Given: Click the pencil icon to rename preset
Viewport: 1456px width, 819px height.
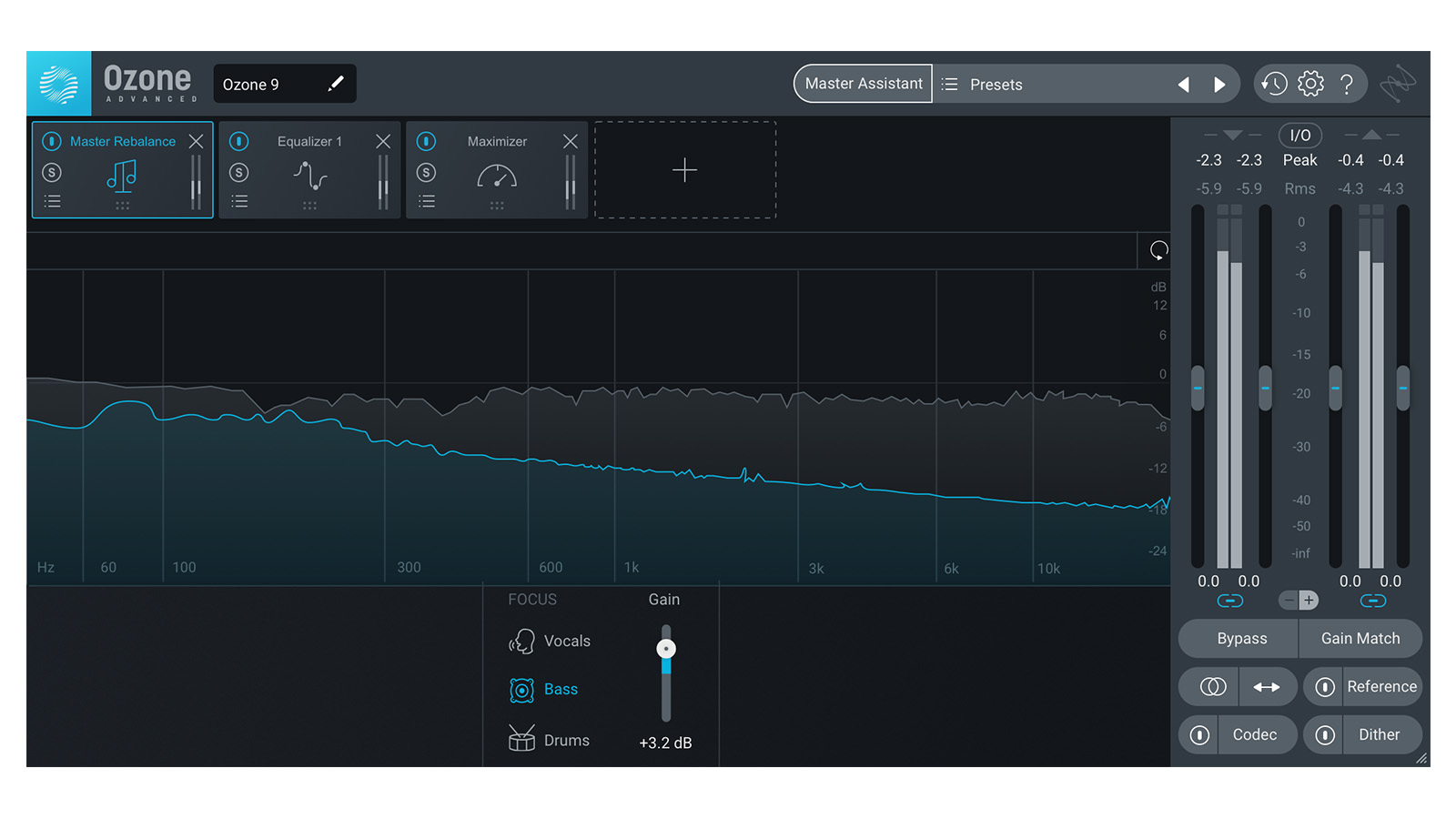Looking at the screenshot, I should click(336, 84).
